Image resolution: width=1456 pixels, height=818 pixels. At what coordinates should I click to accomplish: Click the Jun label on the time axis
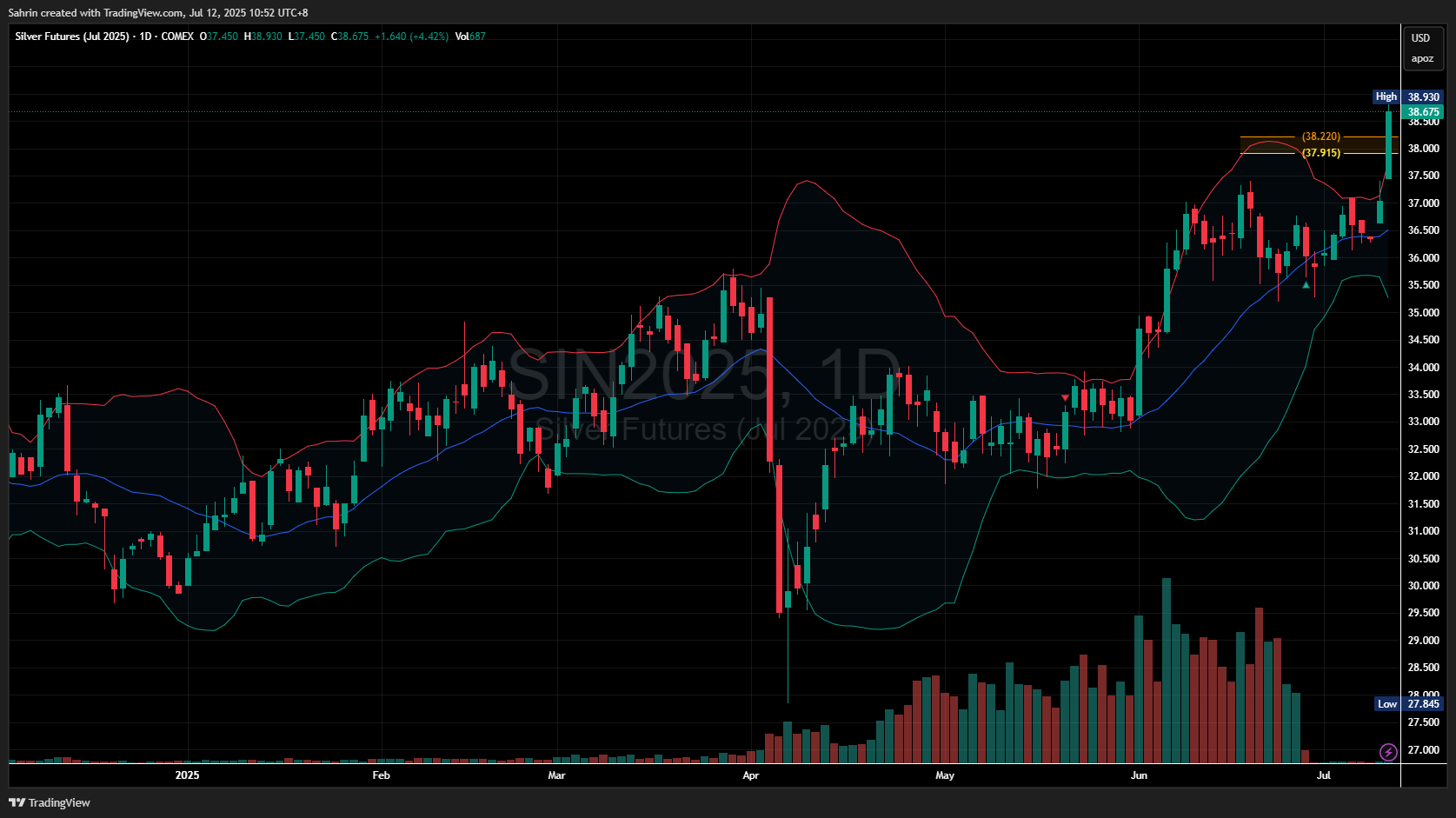pos(1139,775)
